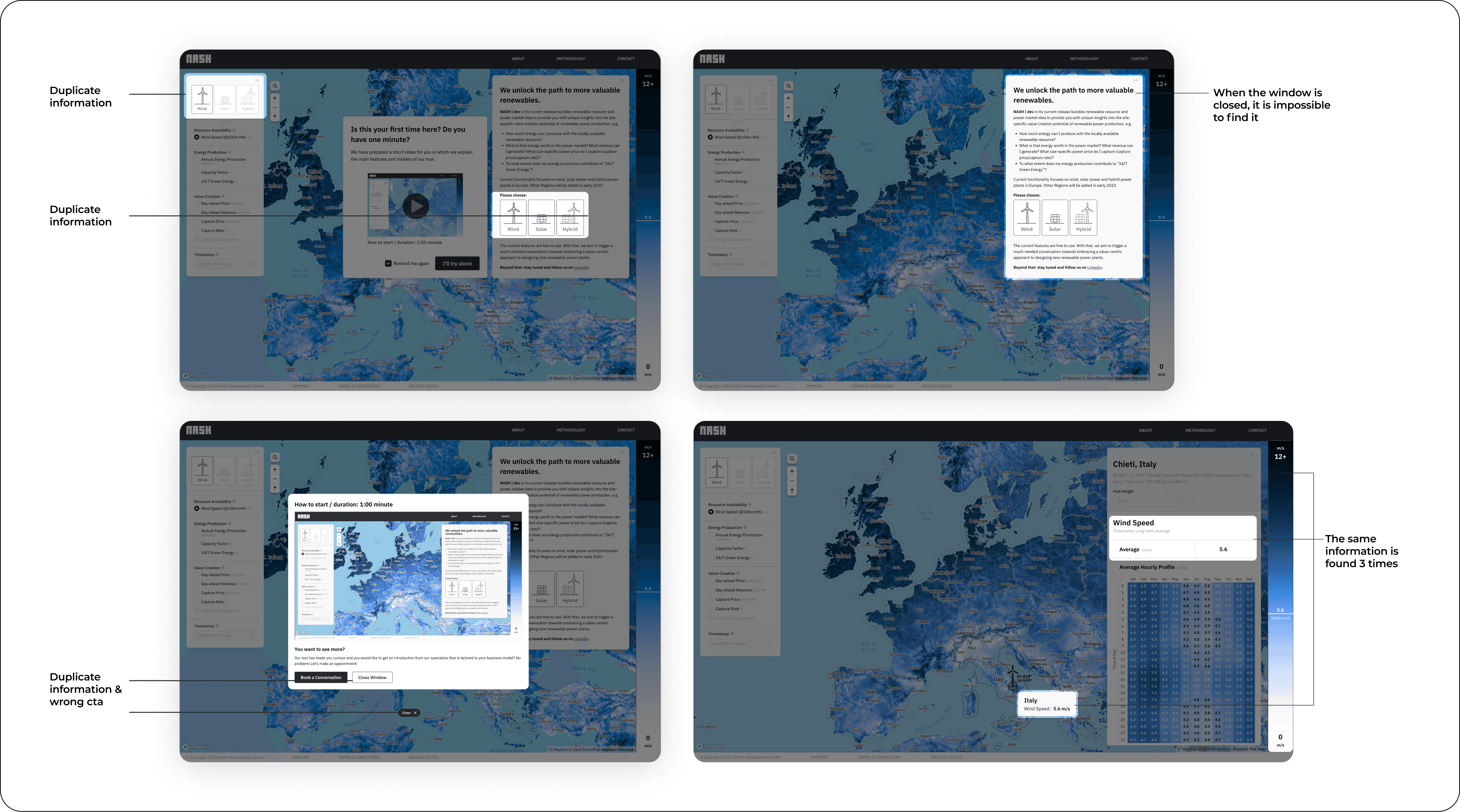Choose the Hybrid icon under 'Please choose' in top-right mockup
Screen dimensions: 1460x812
(1083, 218)
